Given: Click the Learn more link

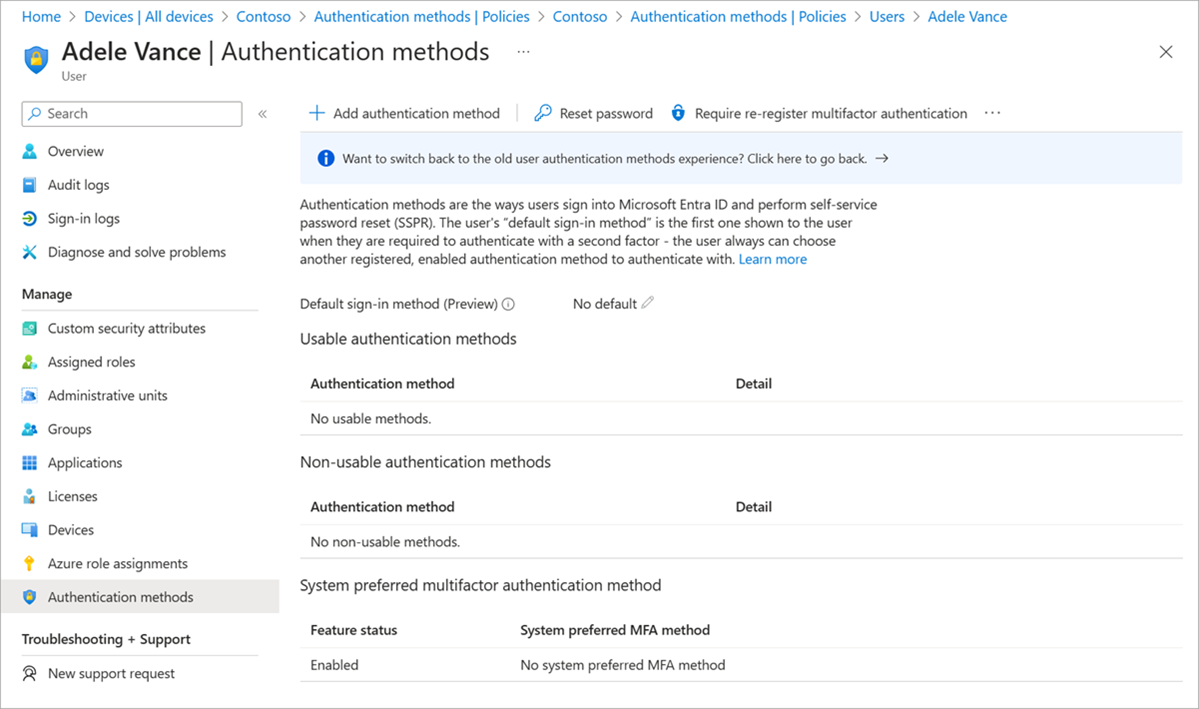Looking at the screenshot, I should click(772, 259).
